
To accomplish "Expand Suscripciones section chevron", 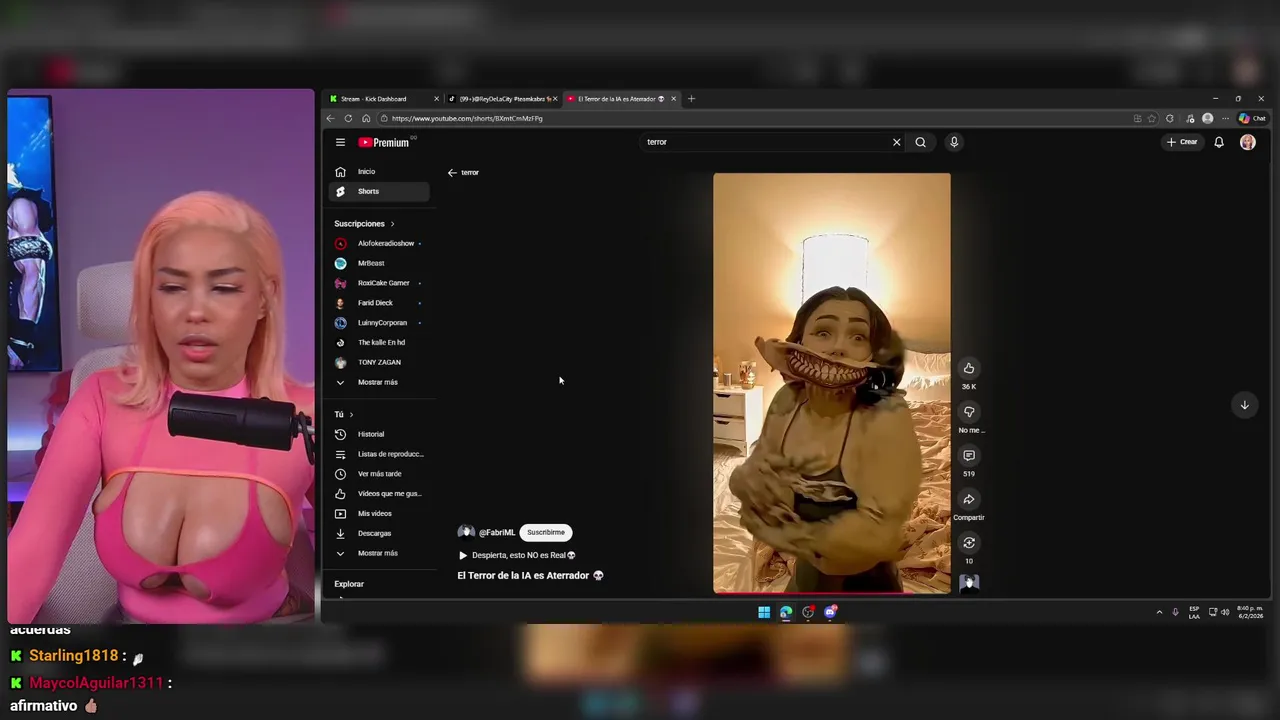I will [x=392, y=224].
